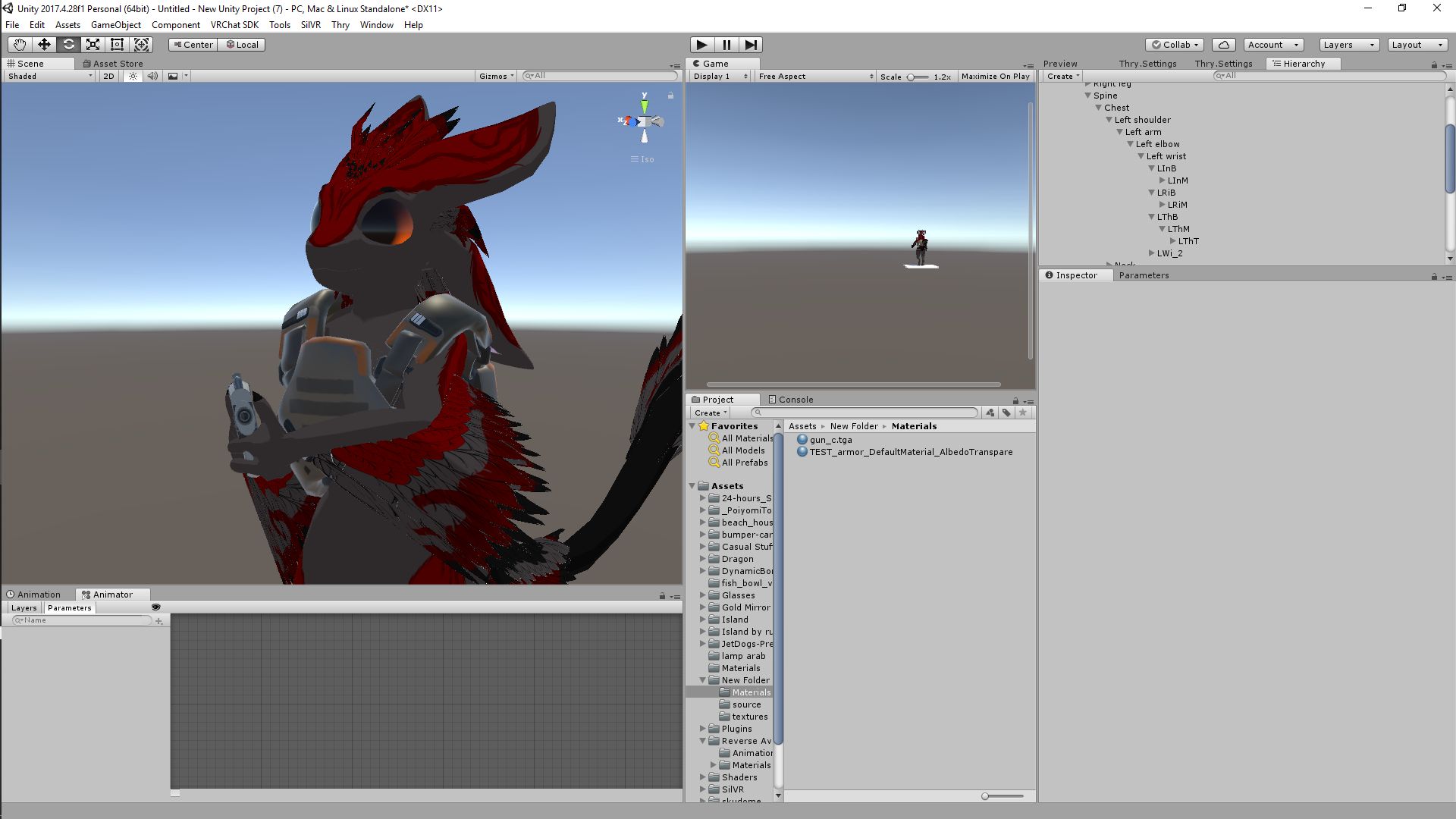Image resolution: width=1456 pixels, height=819 pixels.
Task: Lock the Hierarchy panel
Action: [x=1434, y=65]
